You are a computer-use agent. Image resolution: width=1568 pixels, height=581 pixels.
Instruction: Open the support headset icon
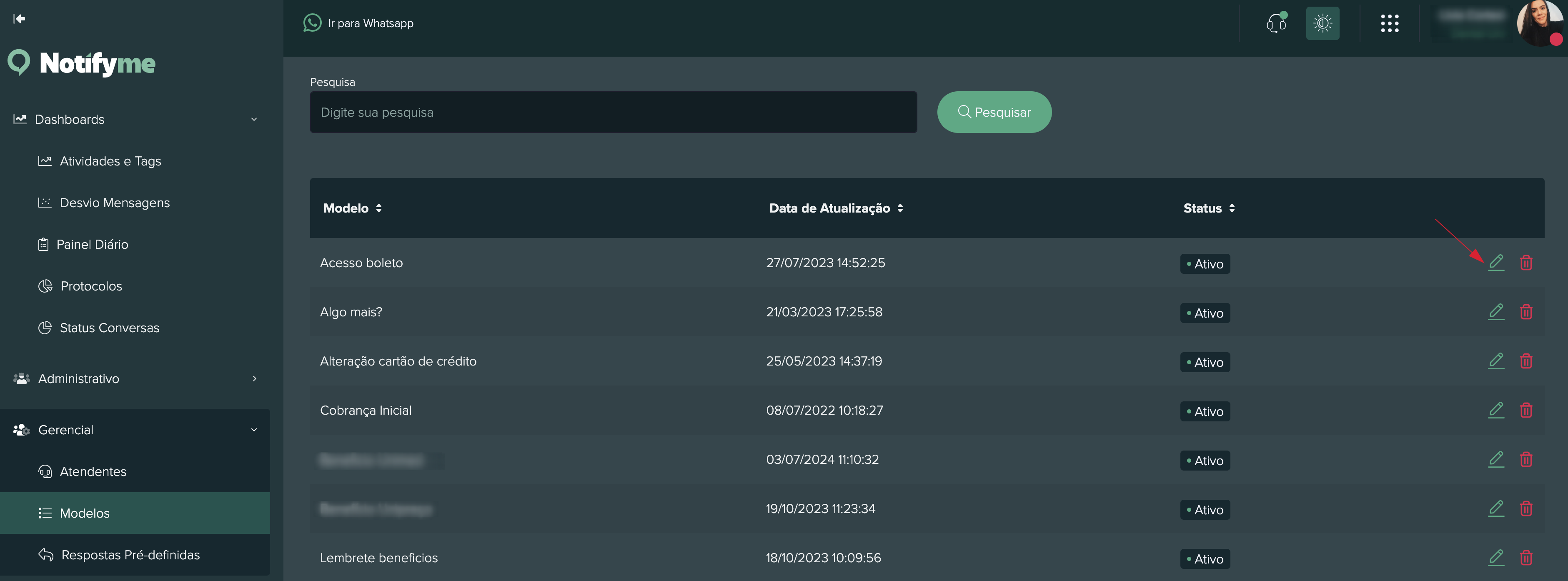[1276, 24]
